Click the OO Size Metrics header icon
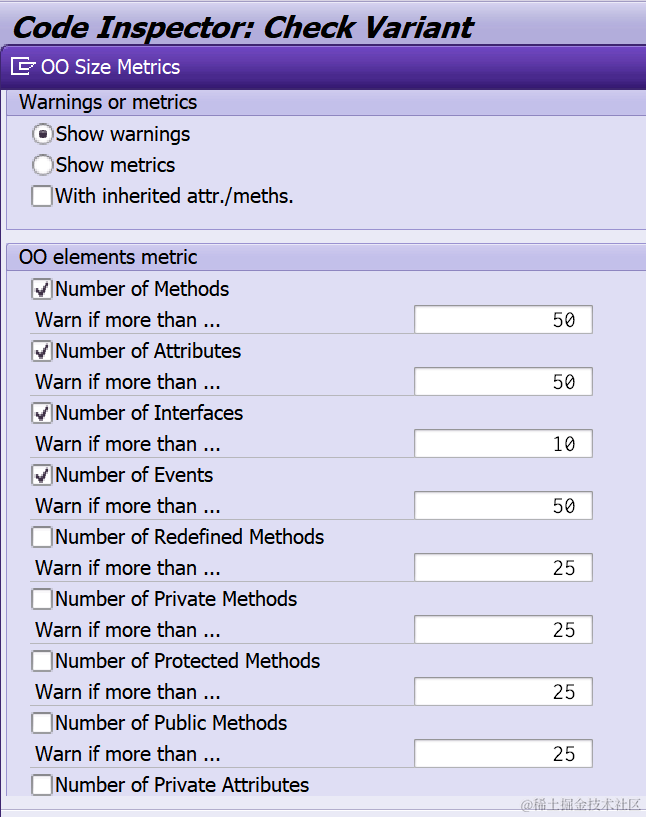 coord(22,67)
